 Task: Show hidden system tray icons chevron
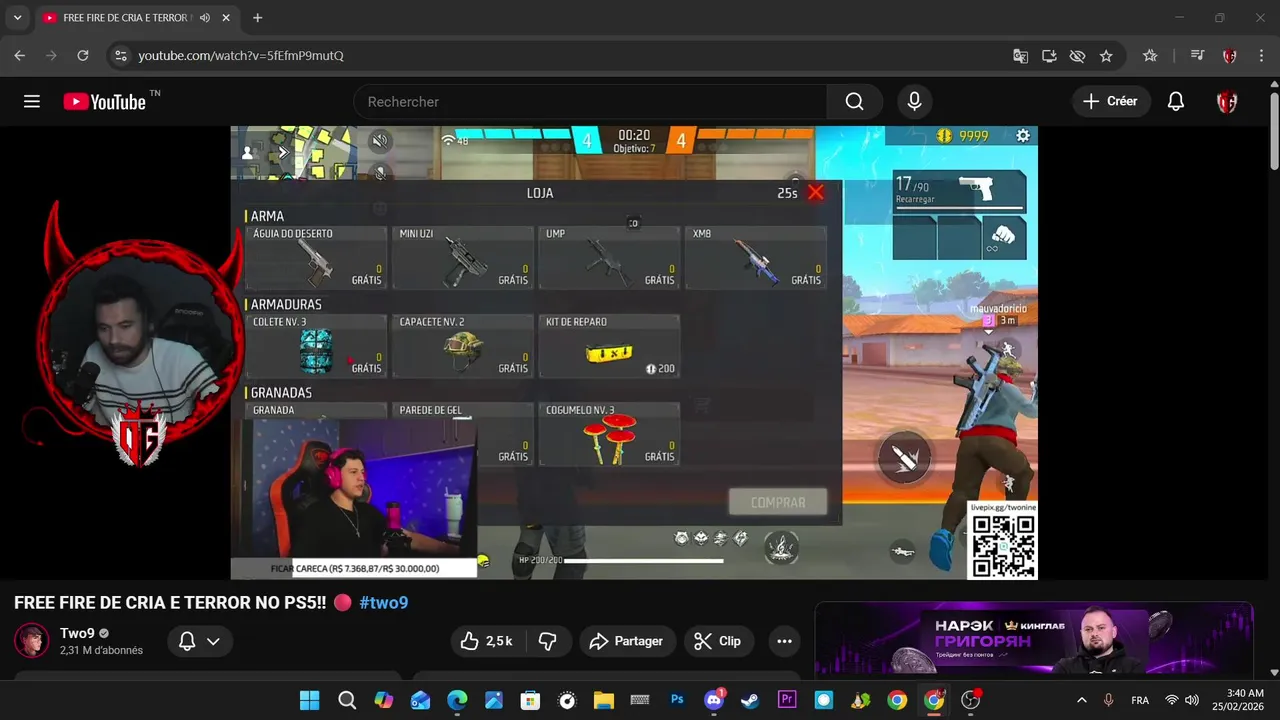[x=1081, y=700]
